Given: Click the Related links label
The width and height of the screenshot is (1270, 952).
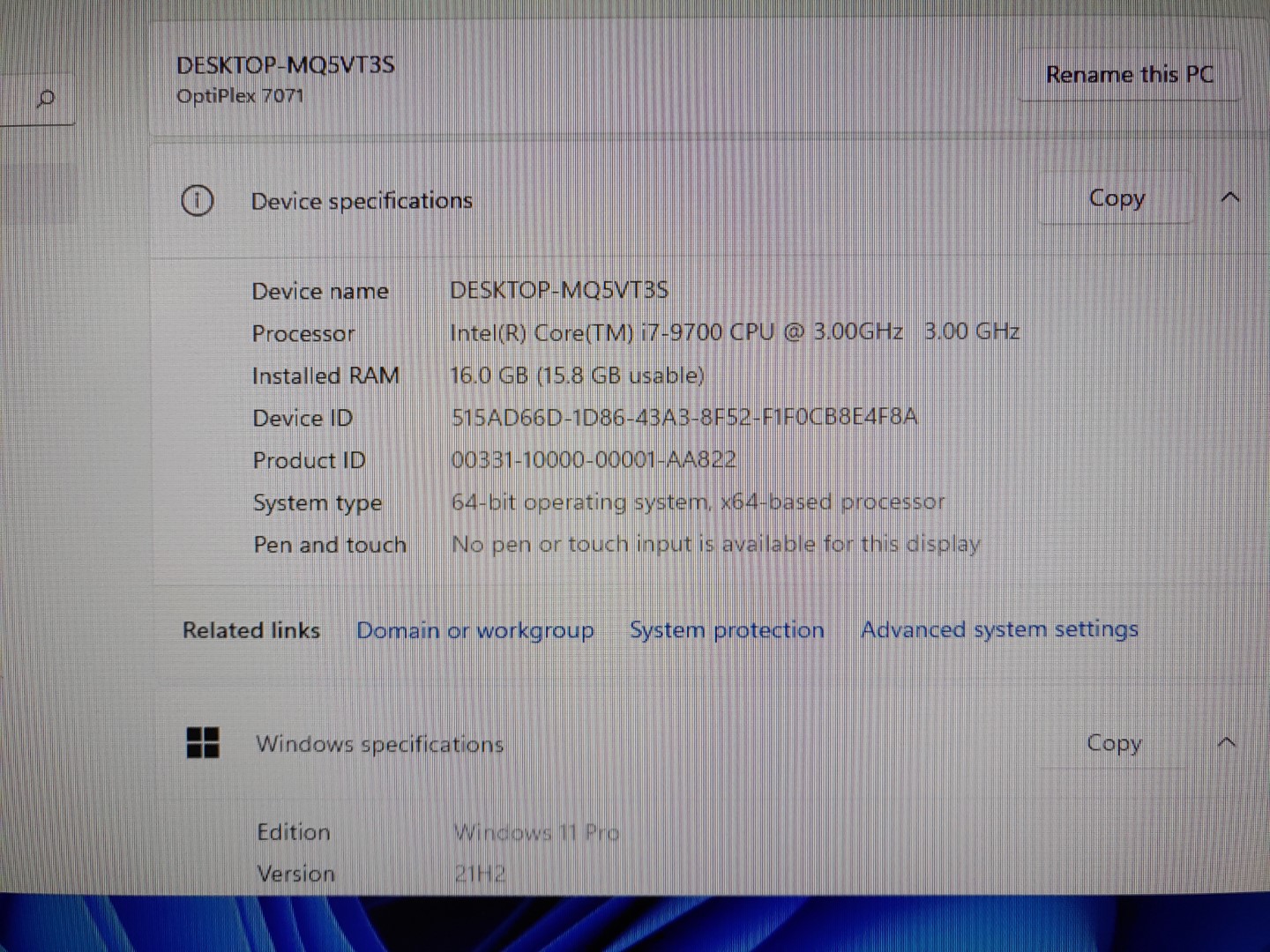Looking at the screenshot, I should (x=251, y=630).
